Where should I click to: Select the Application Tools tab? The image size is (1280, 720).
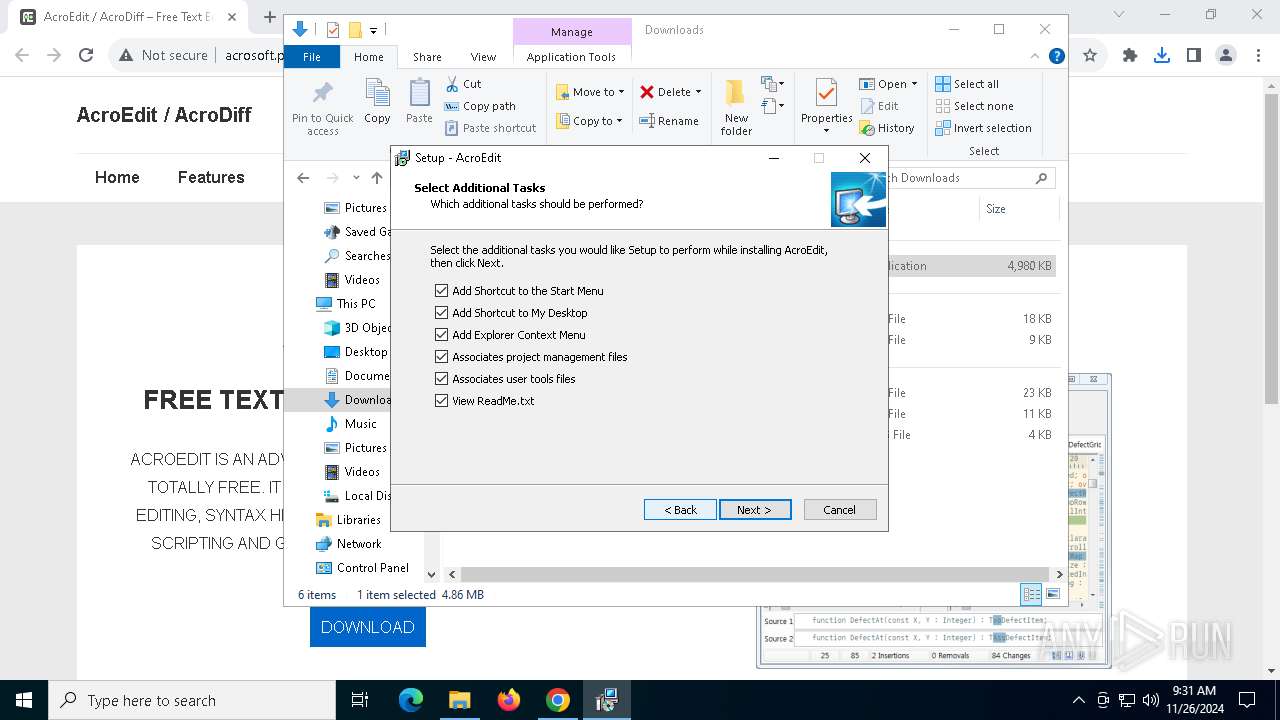[571, 57]
